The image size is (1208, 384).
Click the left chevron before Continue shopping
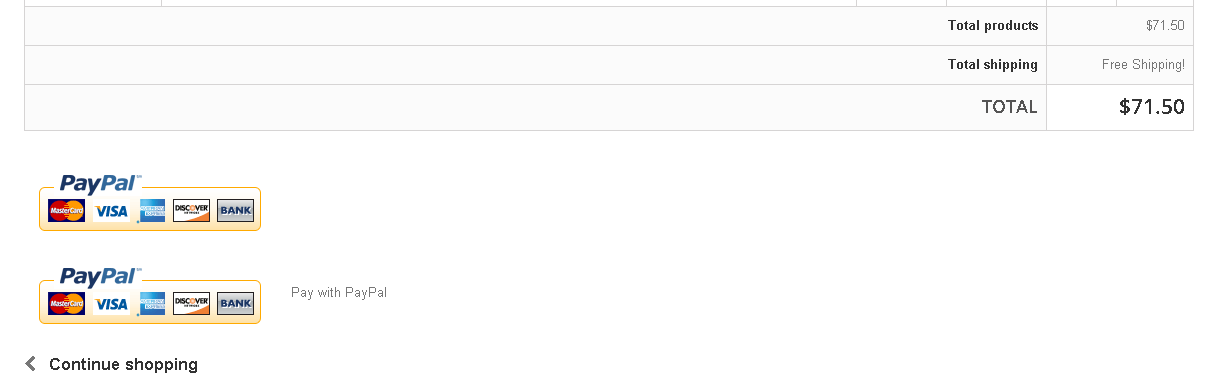pos(31,363)
